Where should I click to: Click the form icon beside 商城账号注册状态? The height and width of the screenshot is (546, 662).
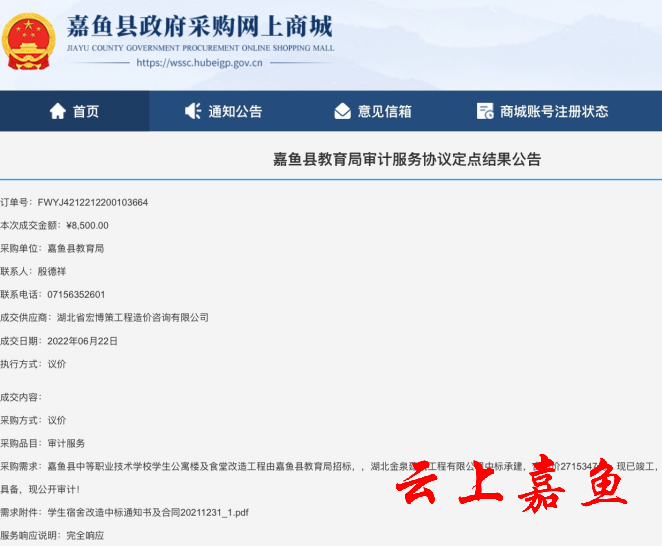point(485,111)
